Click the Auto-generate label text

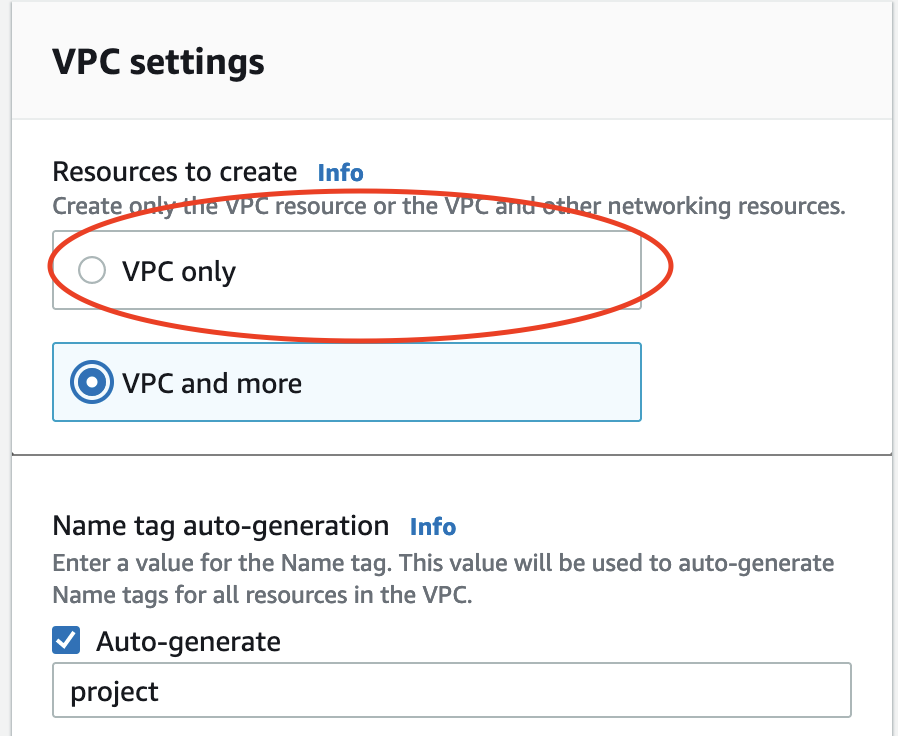point(188,641)
